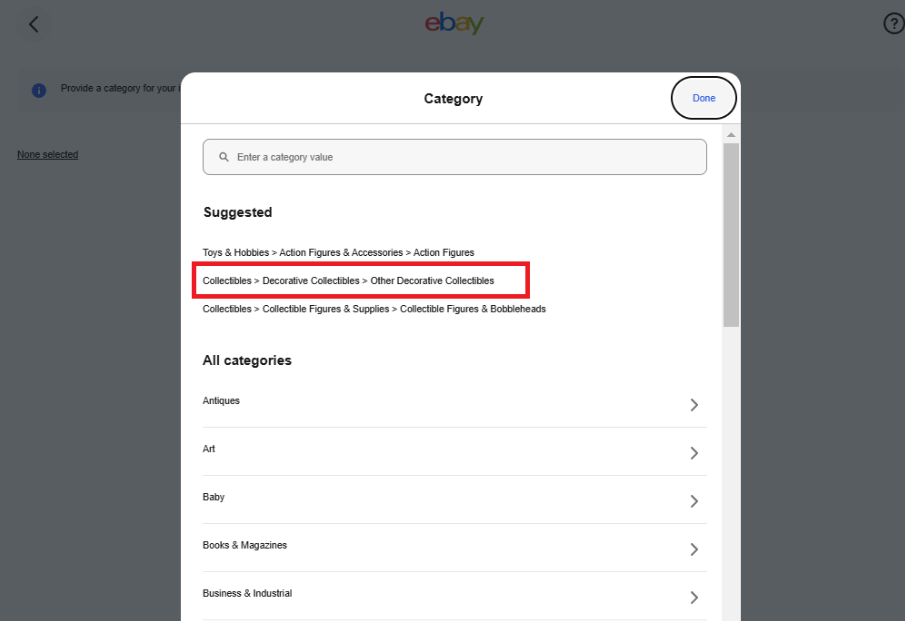The height and width of the screenshot is (621, 905).
Task: Click the eBay logo
Action: tap(455, 23)
